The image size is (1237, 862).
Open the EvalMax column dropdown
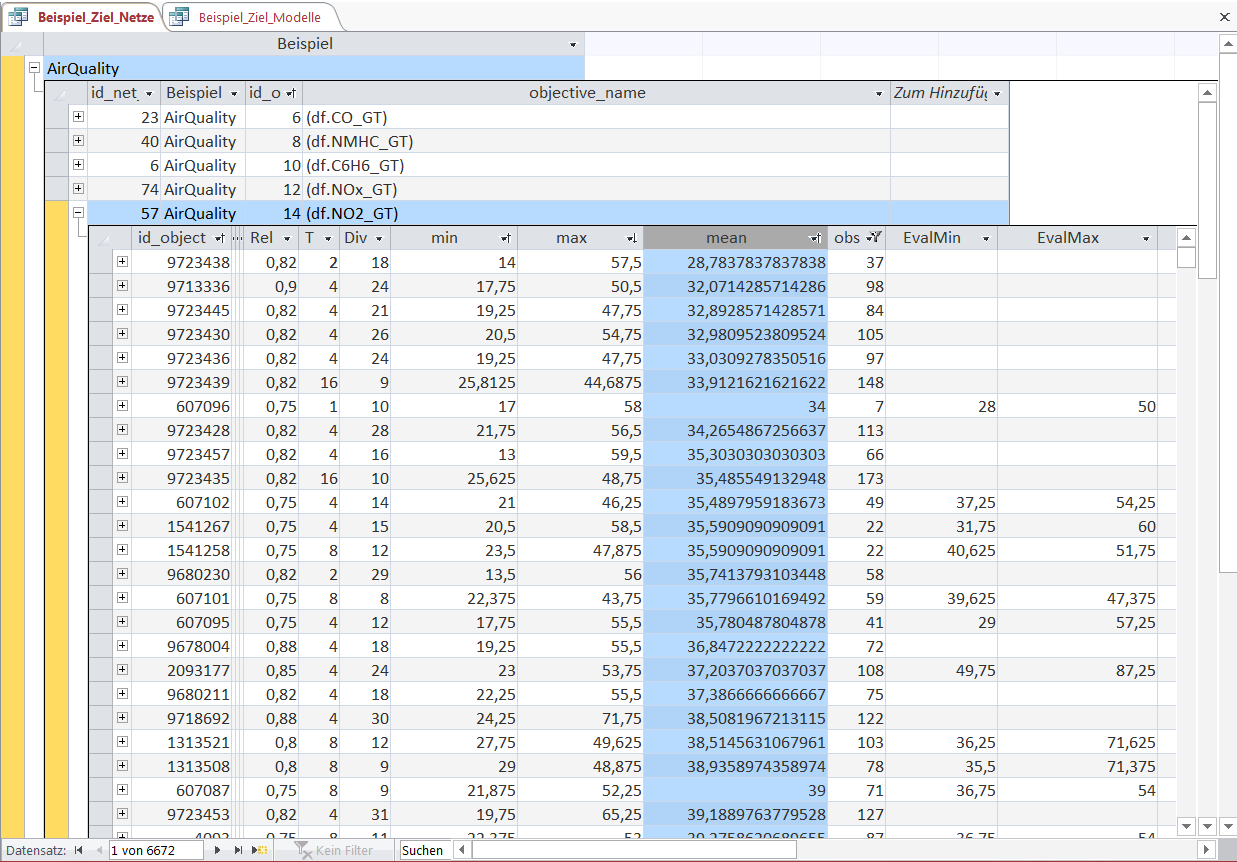(x=1146, y=238)
